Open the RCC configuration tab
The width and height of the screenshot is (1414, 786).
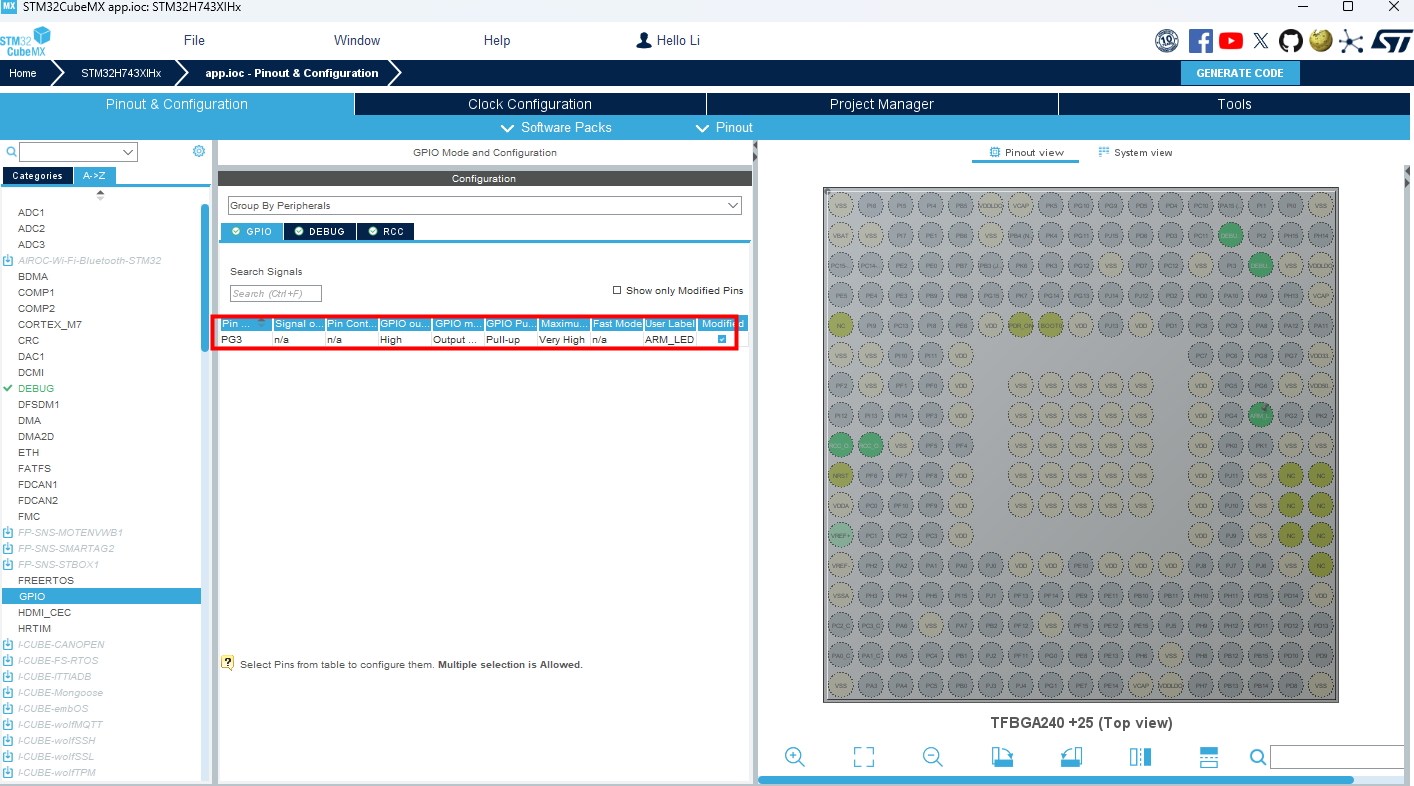[386, 231]
